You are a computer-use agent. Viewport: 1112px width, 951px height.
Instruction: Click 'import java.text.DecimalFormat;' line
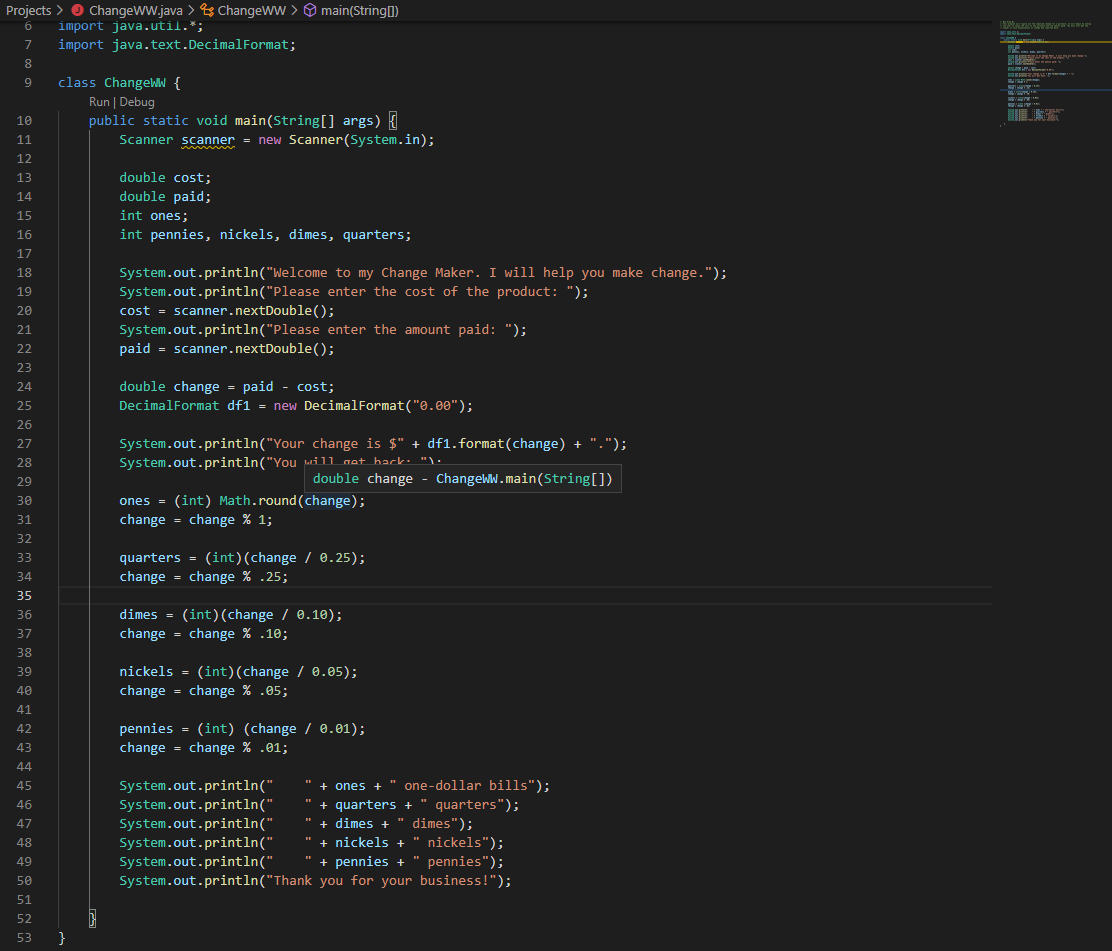point(177,45)
